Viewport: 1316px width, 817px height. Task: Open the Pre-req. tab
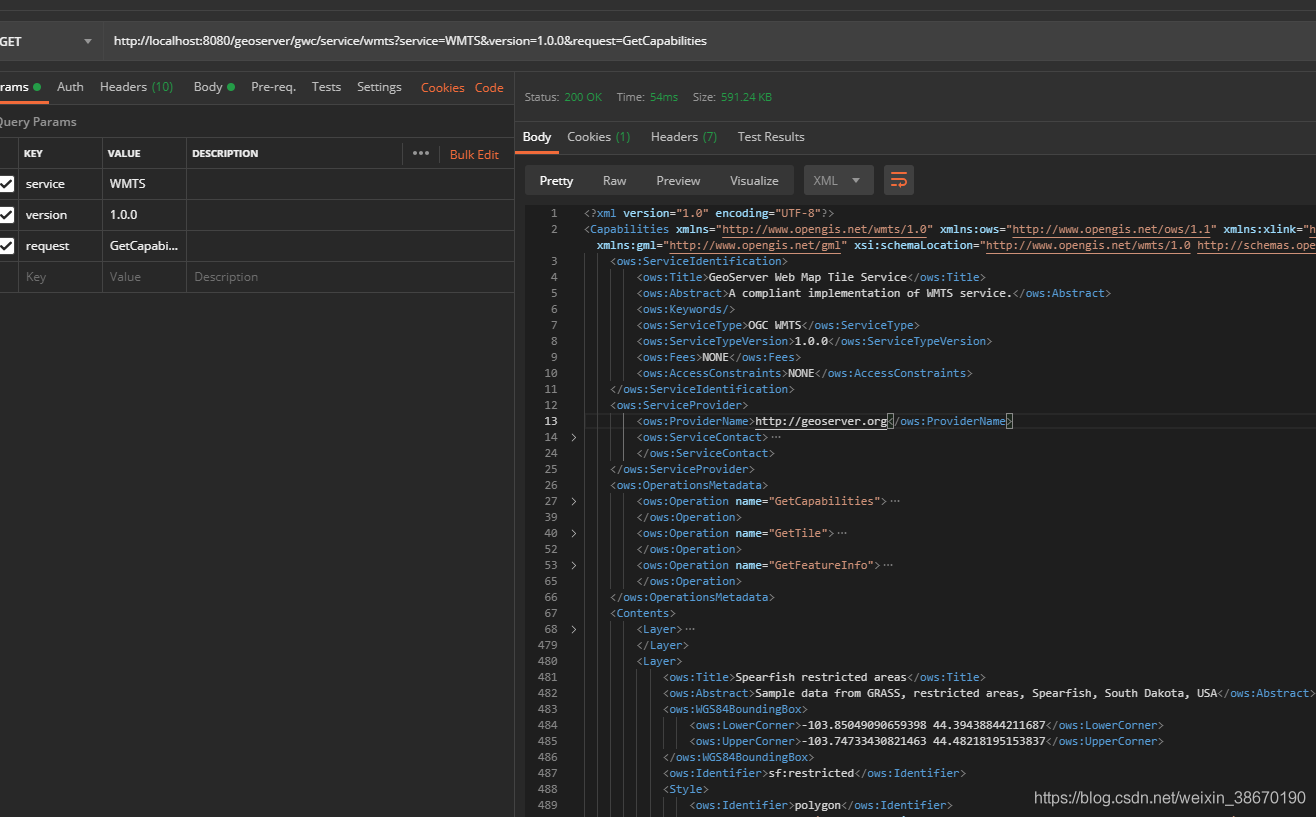click(273, 87)
